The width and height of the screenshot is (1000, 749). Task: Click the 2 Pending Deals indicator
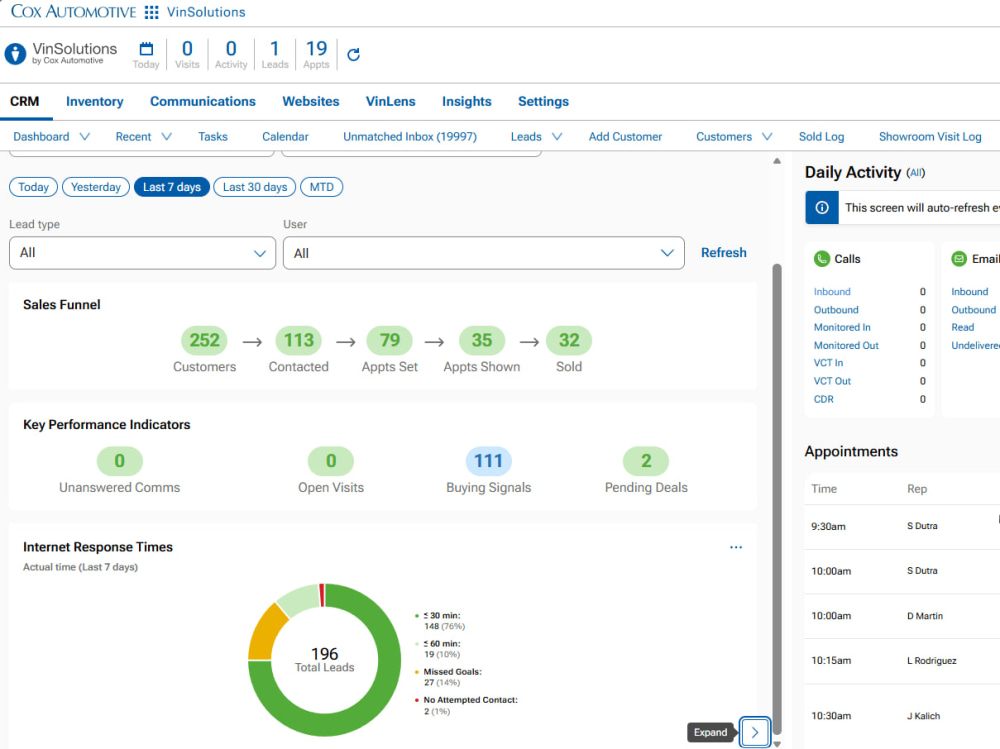click(646, 461)
